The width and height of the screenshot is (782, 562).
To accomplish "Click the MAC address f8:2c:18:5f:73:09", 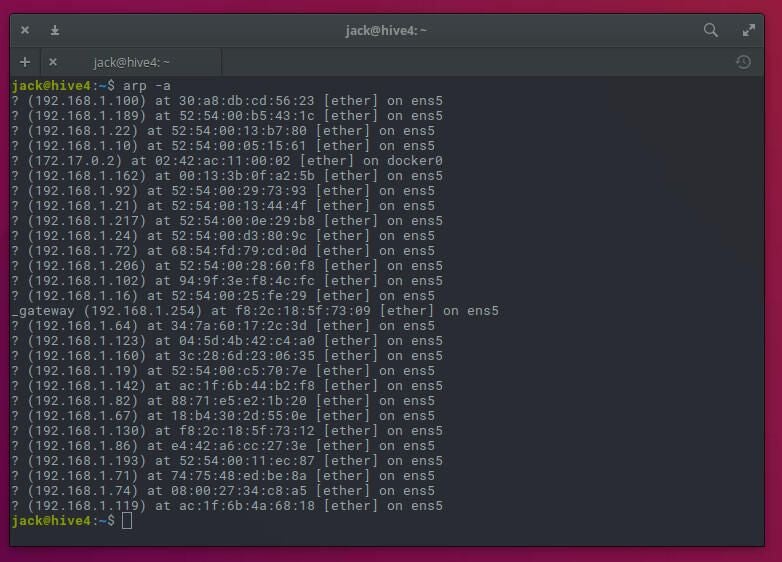I will click(303, 311).
